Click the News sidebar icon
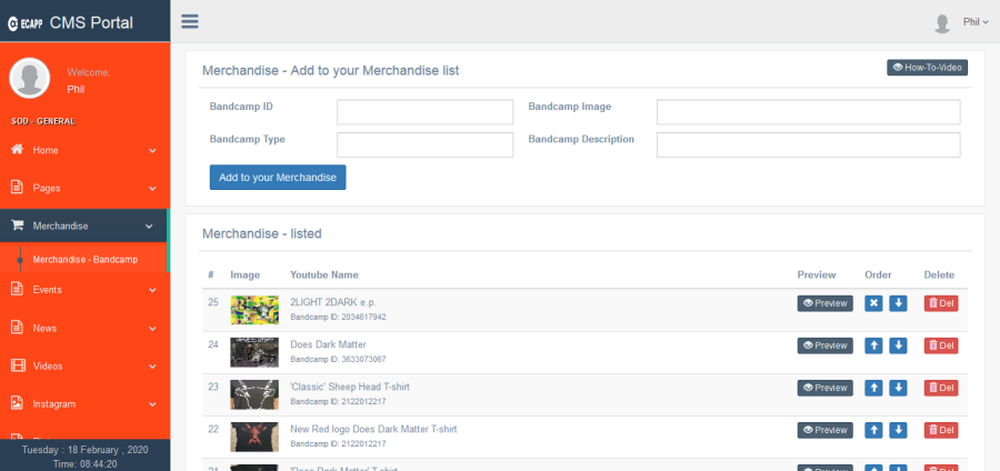 coord(18,328)
